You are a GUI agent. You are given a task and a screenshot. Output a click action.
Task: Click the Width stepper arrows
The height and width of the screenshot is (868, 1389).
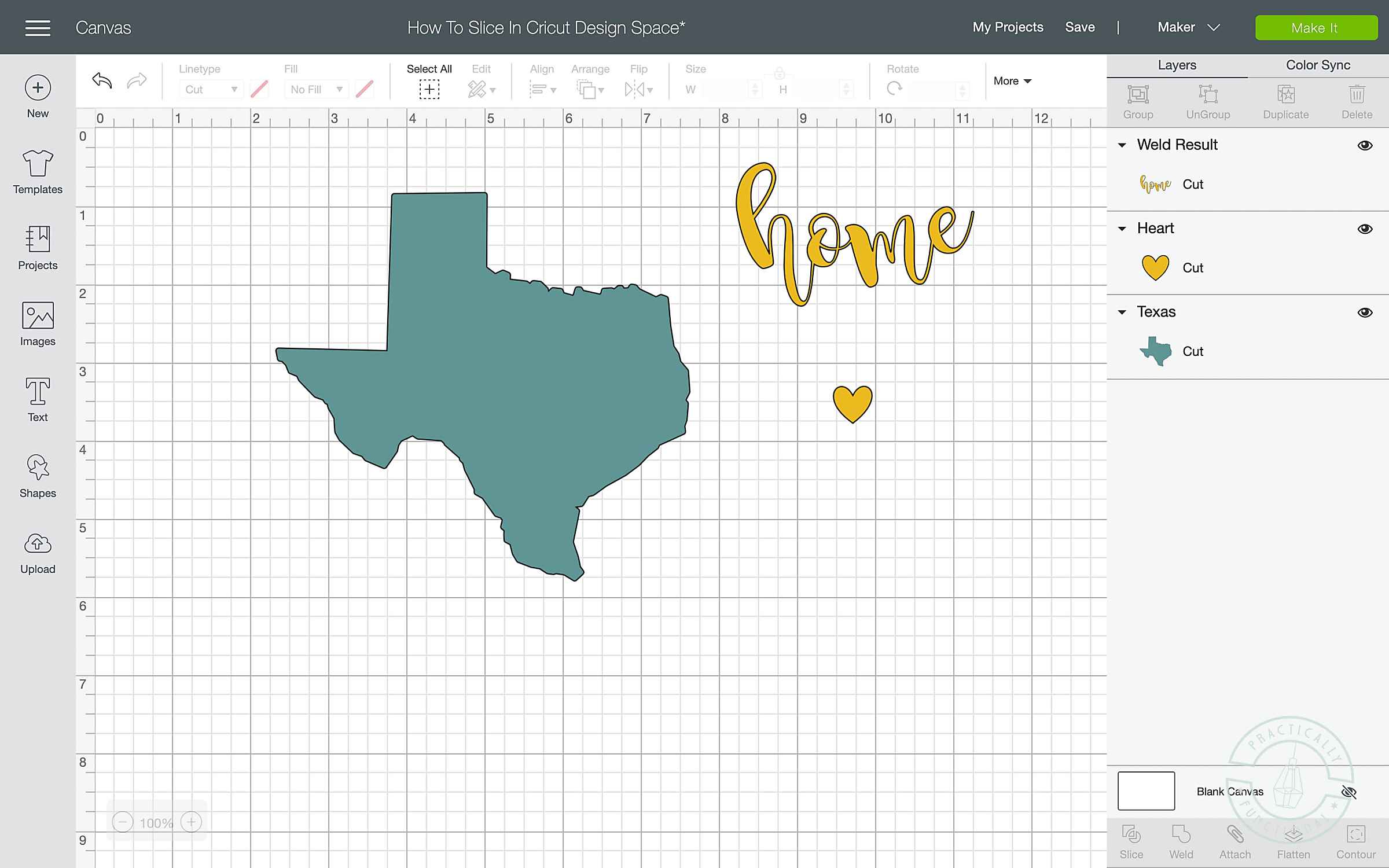755,90
